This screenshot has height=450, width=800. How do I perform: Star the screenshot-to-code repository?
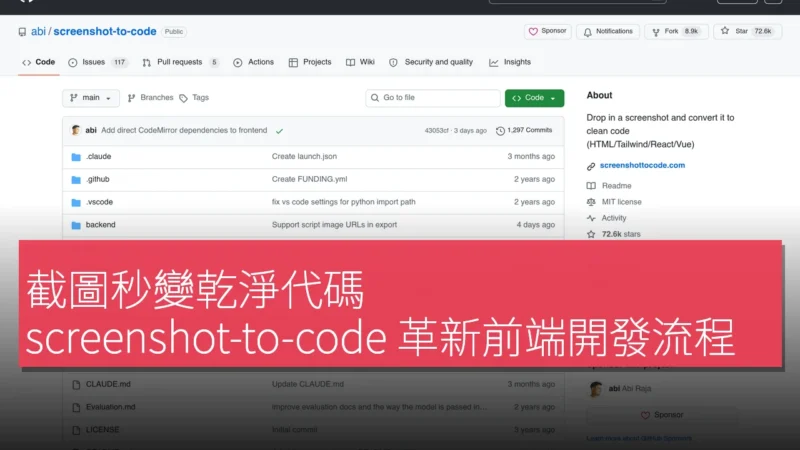click(x=747, y=32)
